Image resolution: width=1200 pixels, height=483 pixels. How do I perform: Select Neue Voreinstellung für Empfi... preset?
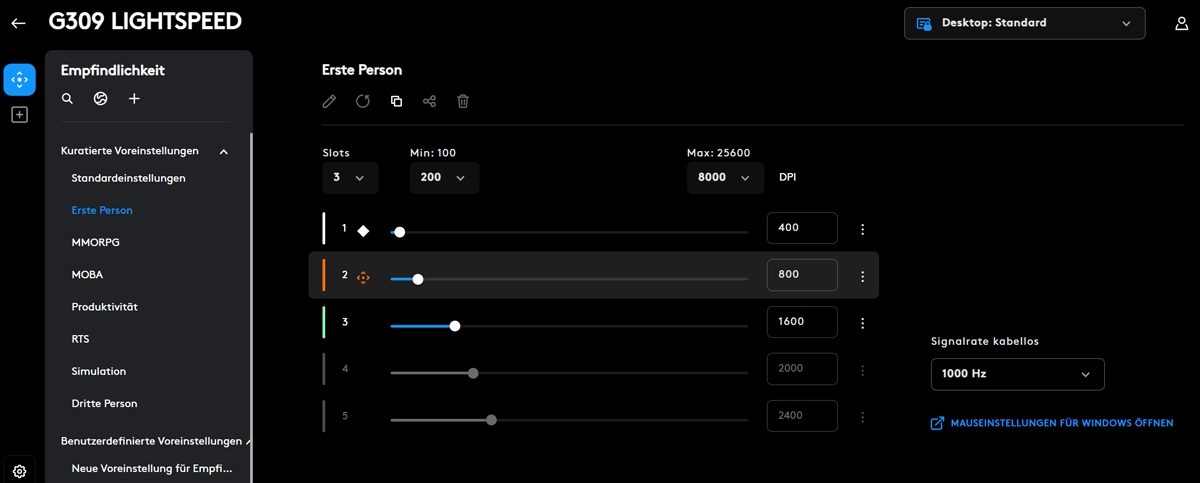(x=151, y=468)
